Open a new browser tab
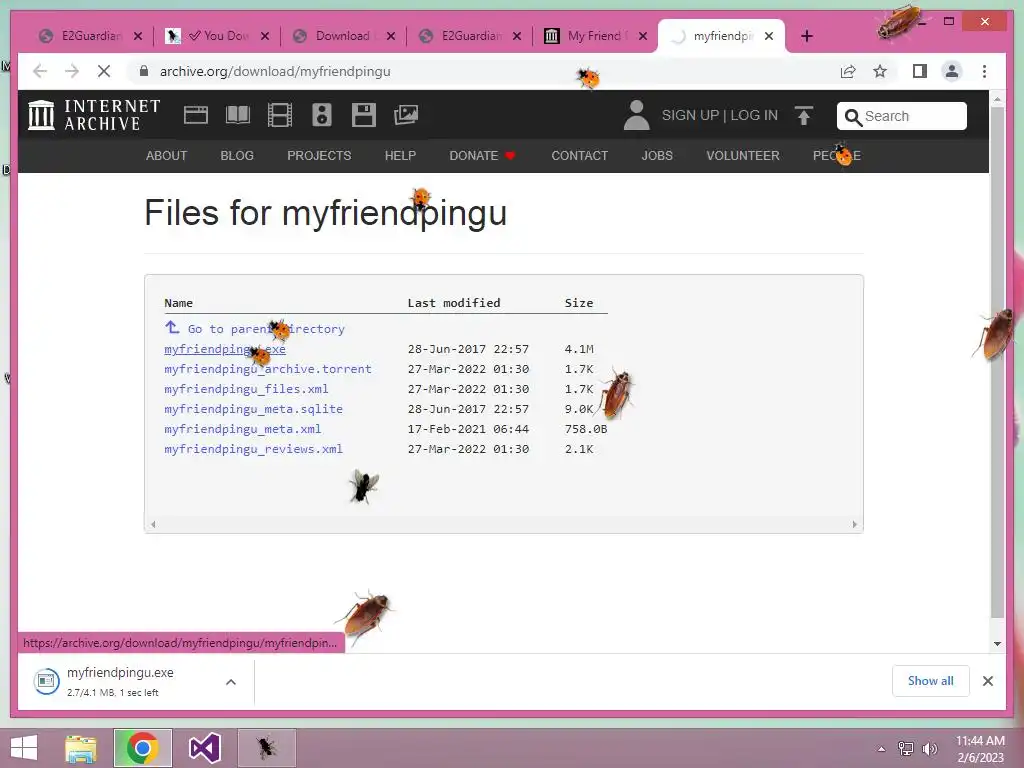 pos(807,37)
